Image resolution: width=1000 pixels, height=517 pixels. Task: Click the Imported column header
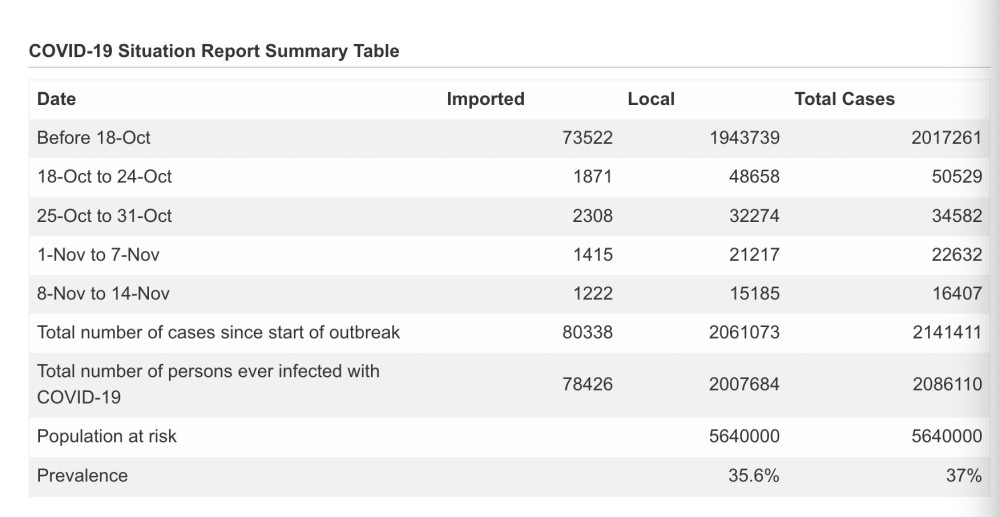(485, 99)
